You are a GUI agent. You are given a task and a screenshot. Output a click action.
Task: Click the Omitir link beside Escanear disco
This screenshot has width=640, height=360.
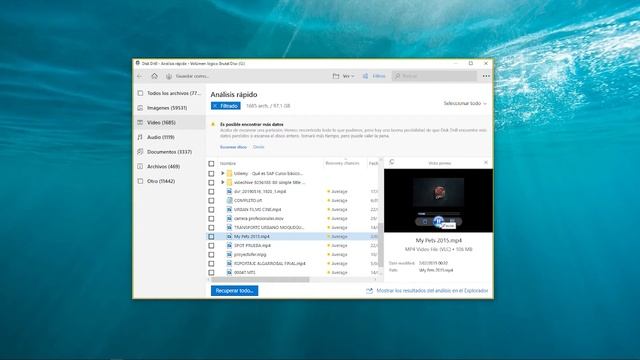(258, 147)
